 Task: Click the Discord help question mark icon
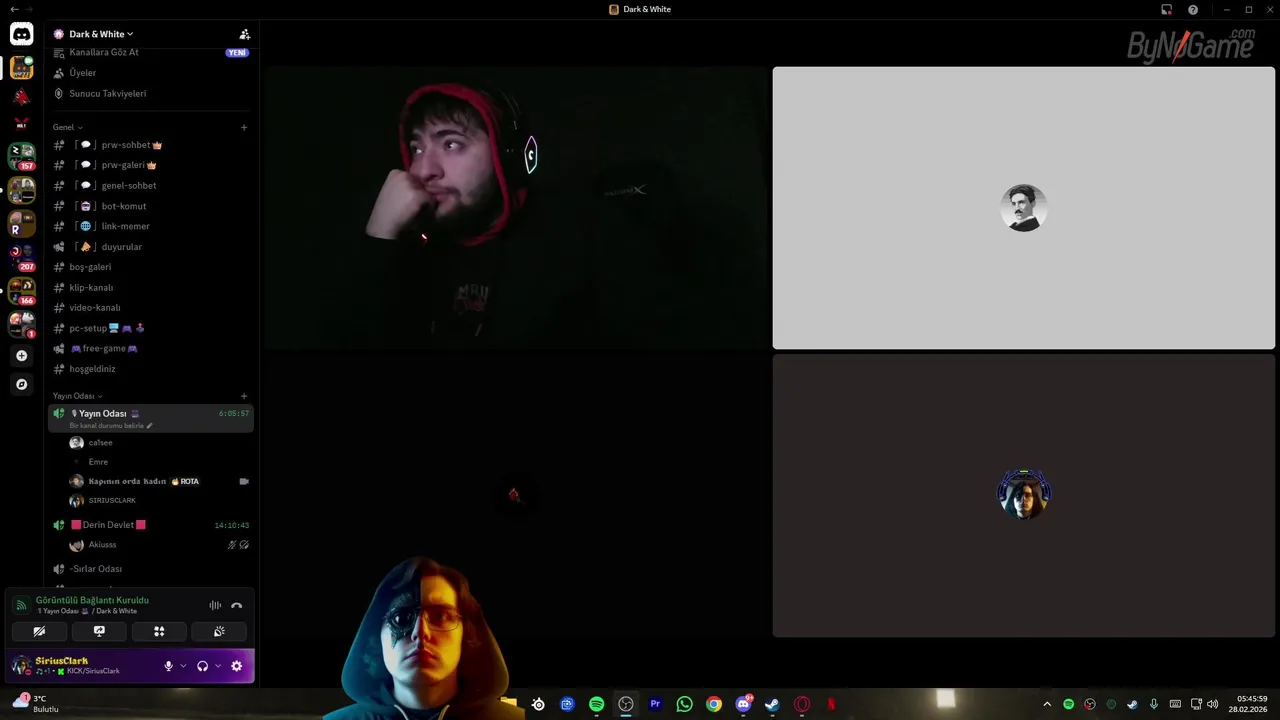coord(1193,10)
